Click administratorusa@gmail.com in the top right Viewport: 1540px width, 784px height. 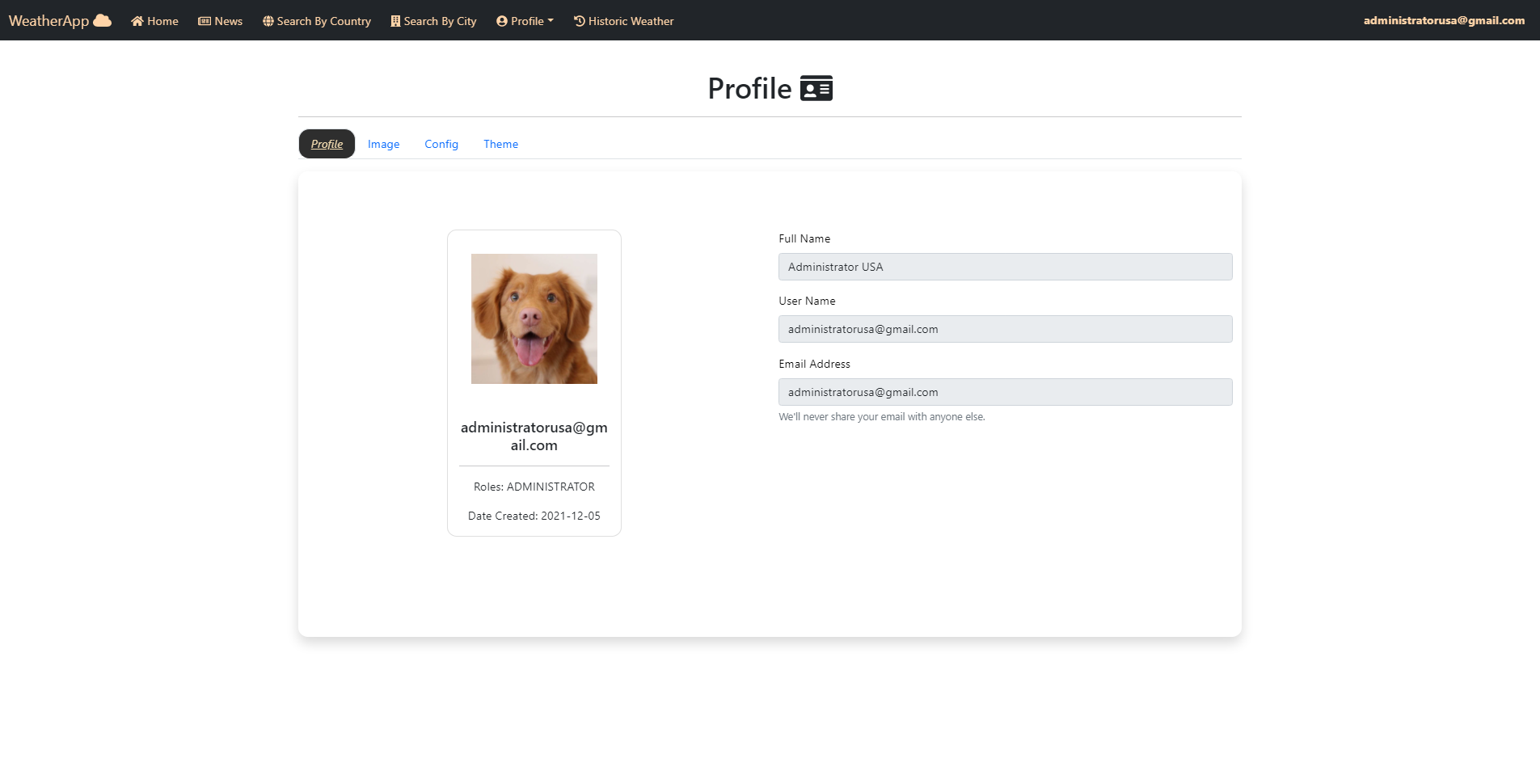tap(1442, 21)
